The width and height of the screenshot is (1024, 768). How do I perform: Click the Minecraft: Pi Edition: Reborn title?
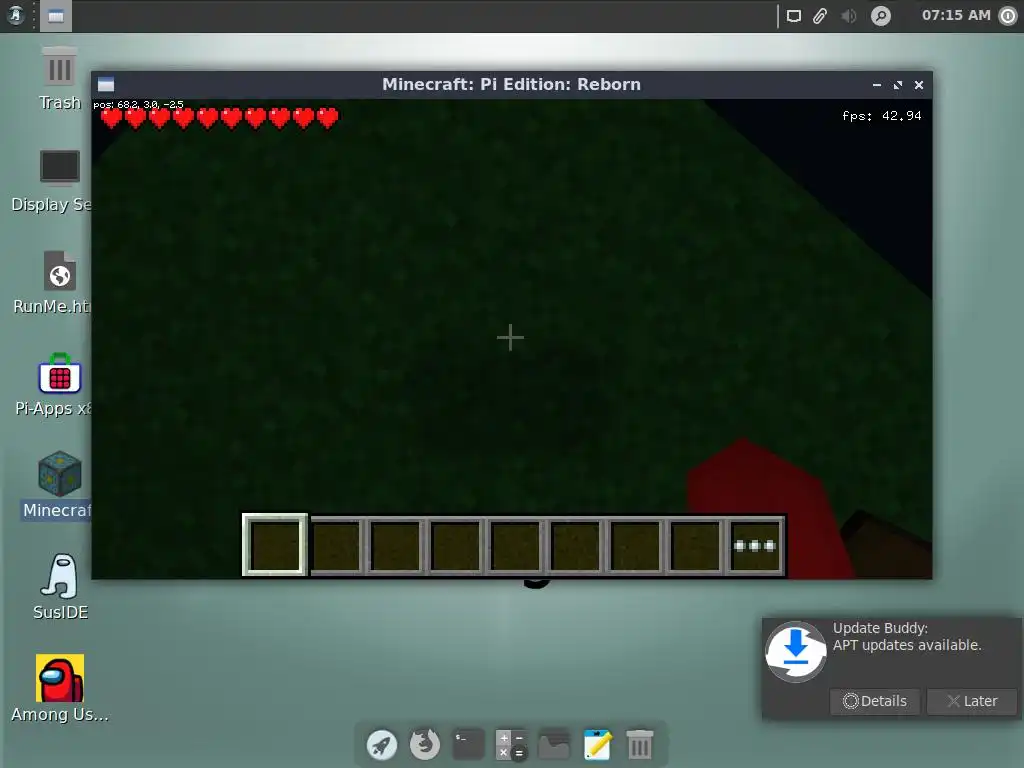511,84
